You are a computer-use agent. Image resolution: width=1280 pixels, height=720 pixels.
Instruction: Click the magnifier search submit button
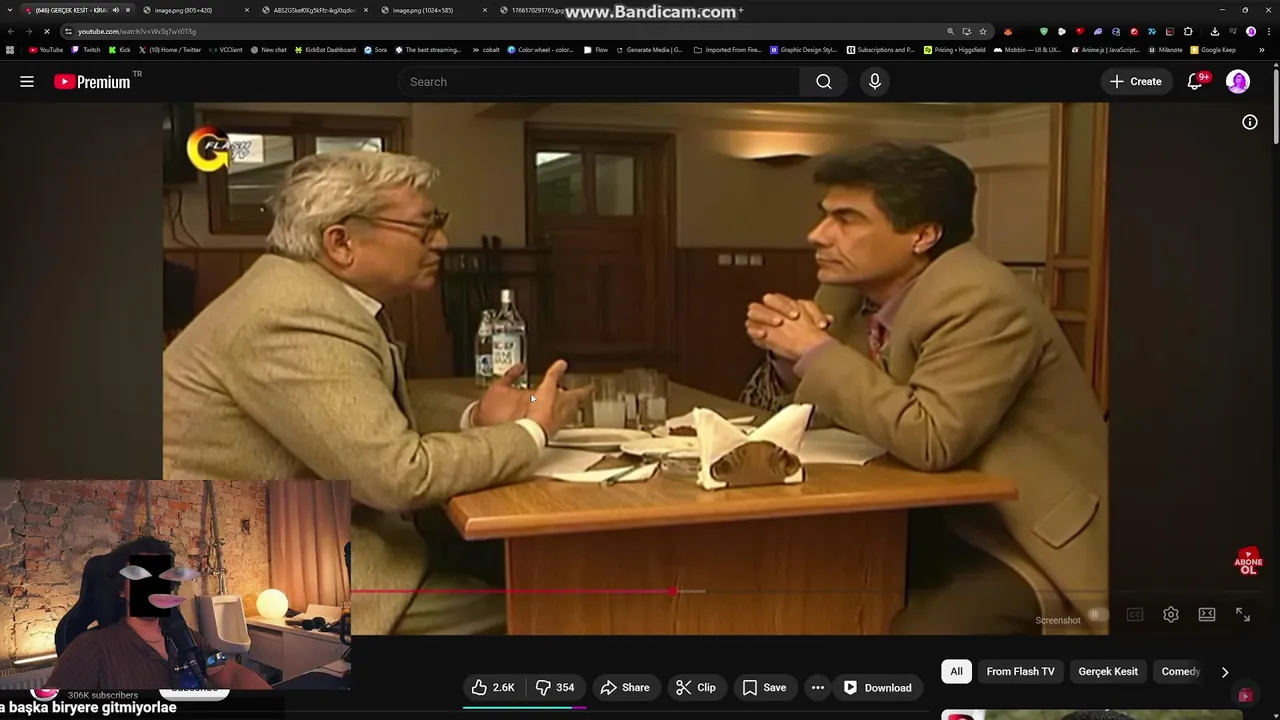click(824, 82)
